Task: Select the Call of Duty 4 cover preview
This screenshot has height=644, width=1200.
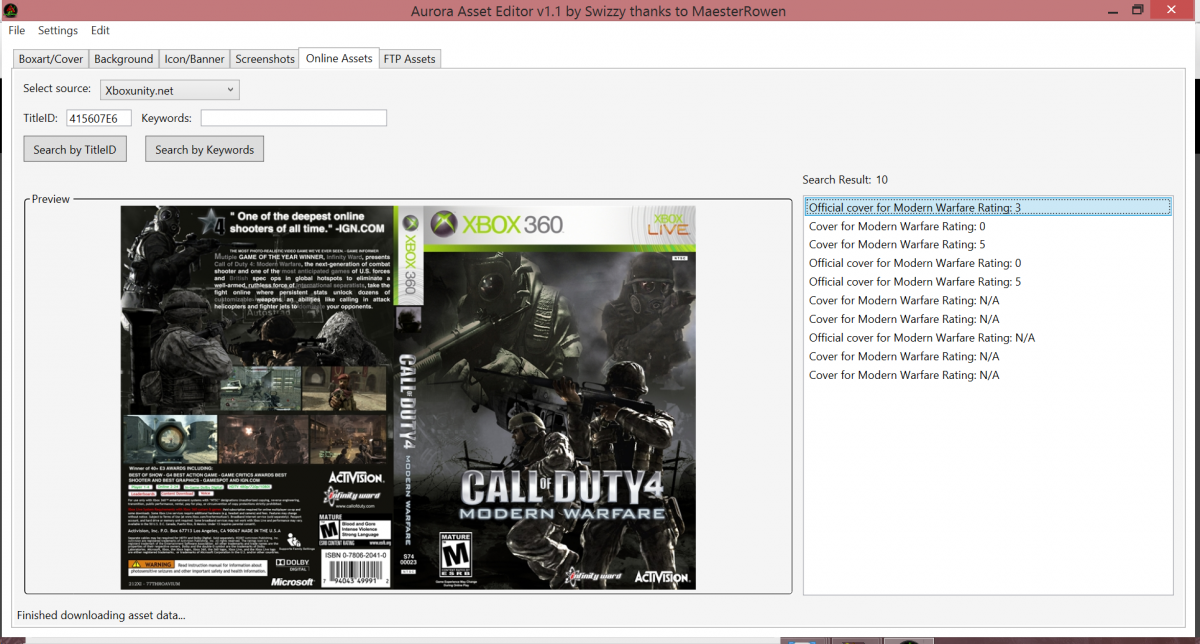Action: point(408,398)
